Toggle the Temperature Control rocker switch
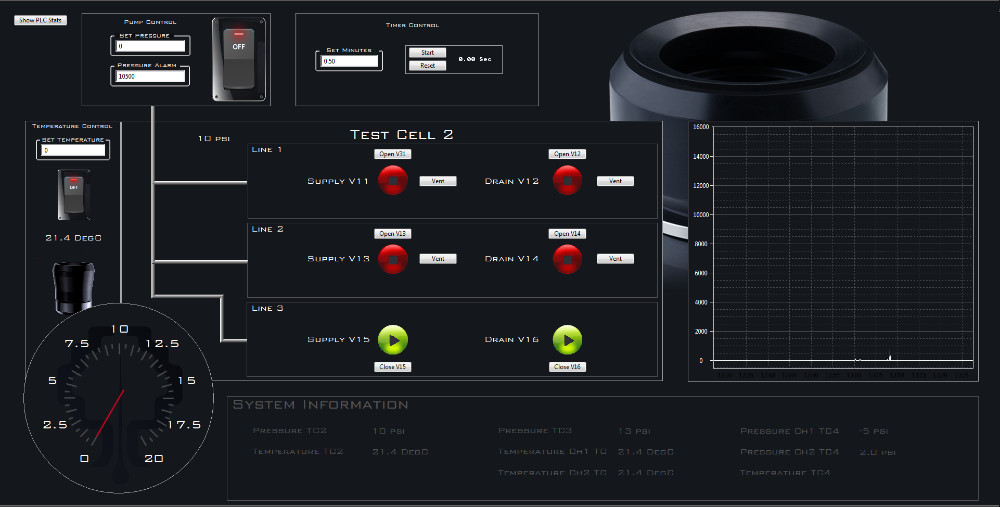 pos(73,195)
